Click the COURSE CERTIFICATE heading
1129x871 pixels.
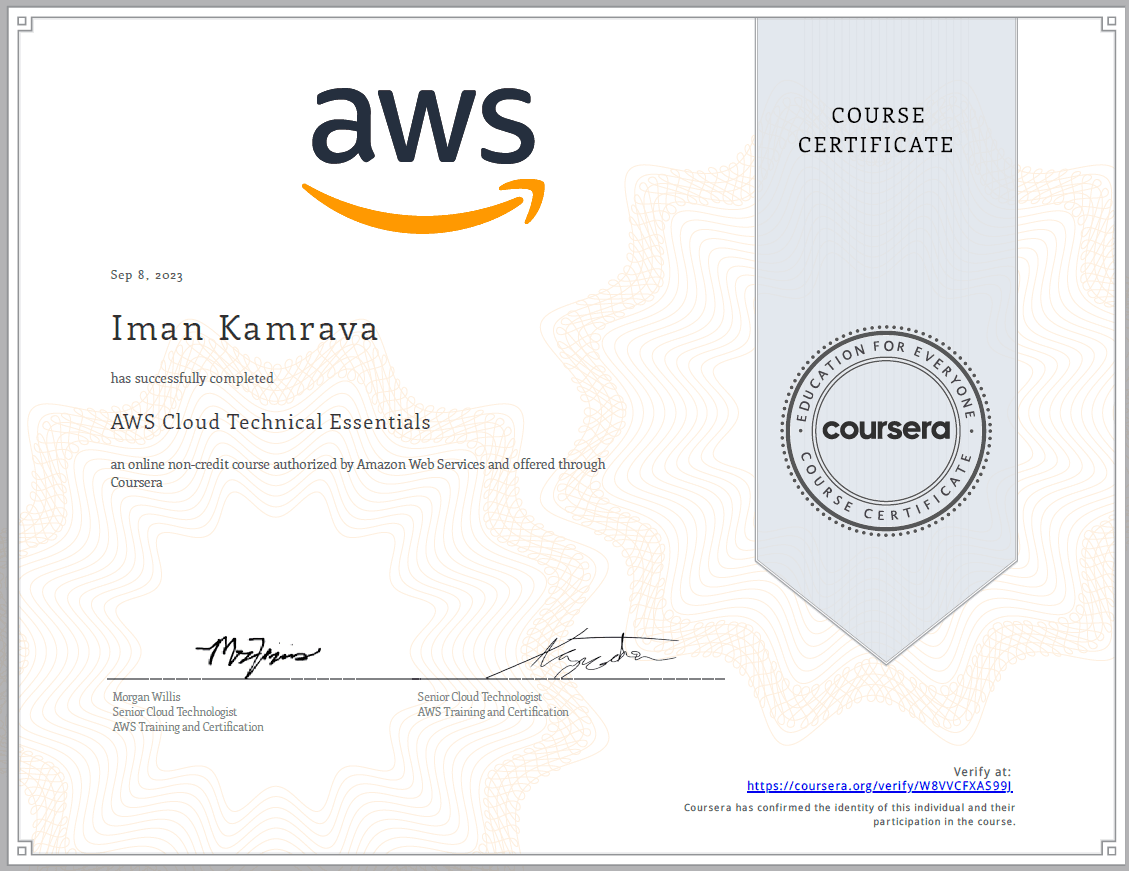point(876,130)
